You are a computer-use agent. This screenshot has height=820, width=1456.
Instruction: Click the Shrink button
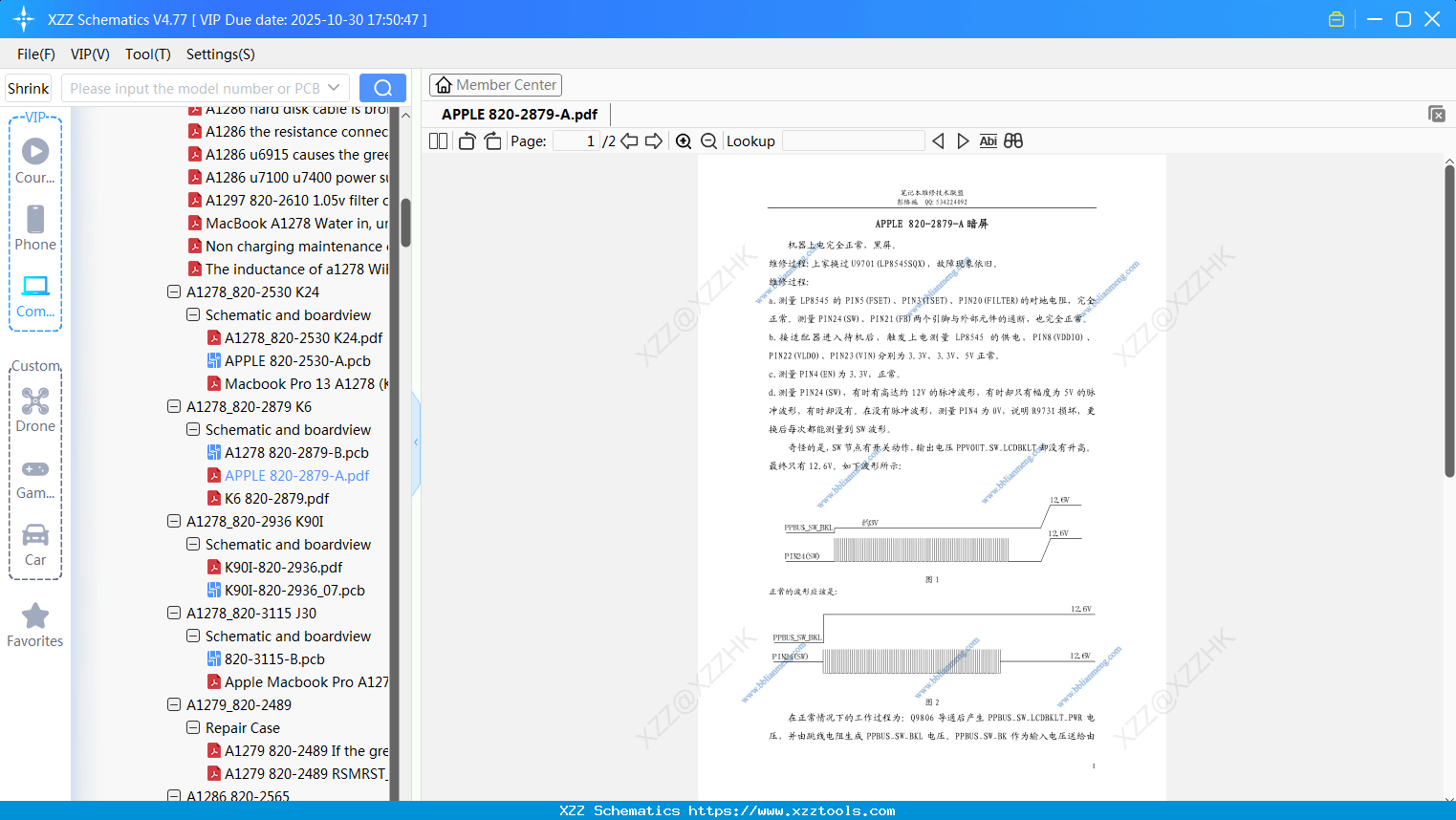pyautogui.click(x=28, y=88)
